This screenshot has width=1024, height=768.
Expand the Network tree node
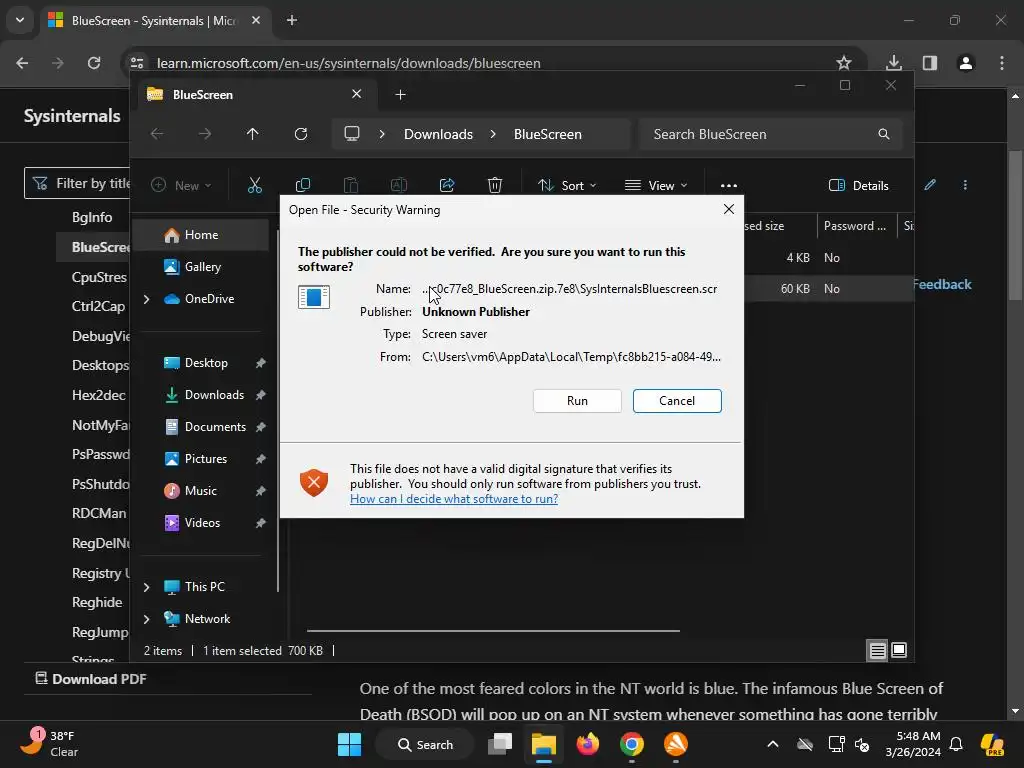[x=146, y=619]
